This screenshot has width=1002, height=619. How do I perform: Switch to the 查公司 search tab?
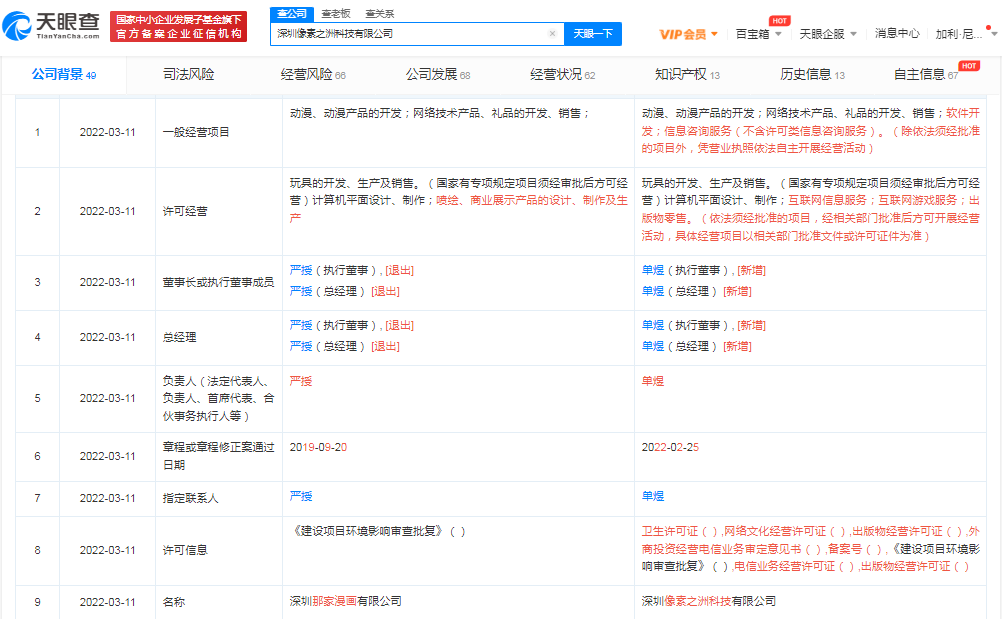(291, 13)
